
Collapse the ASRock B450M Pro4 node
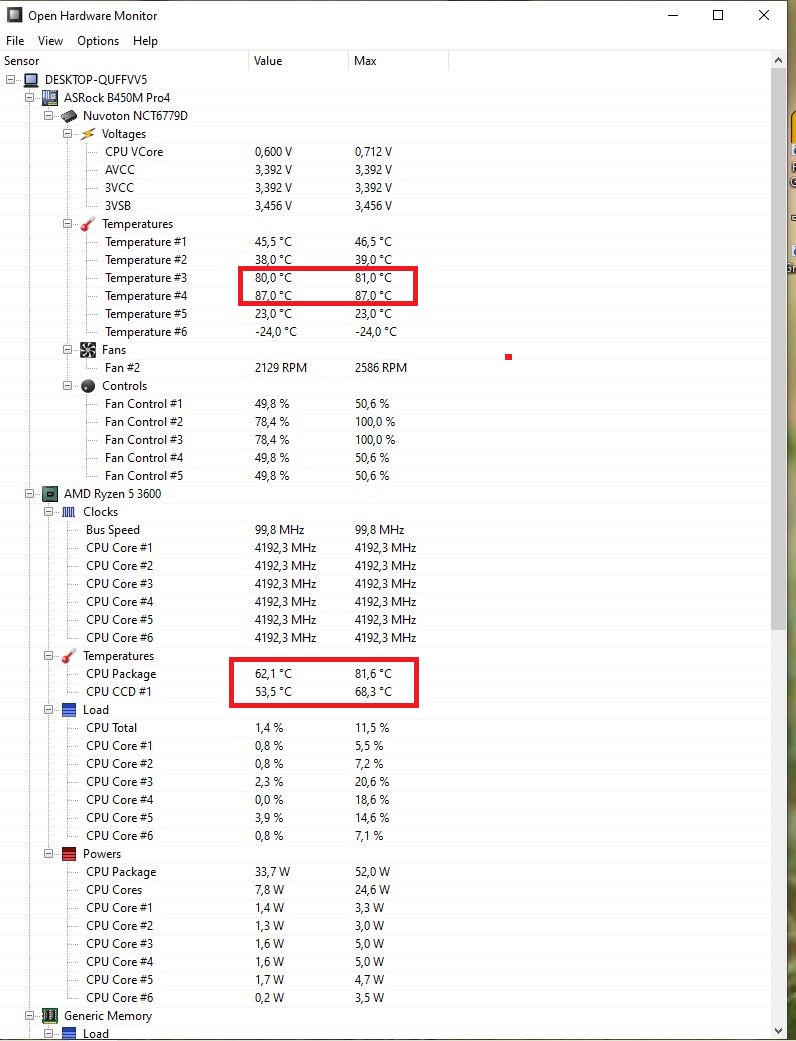[29, 98]
